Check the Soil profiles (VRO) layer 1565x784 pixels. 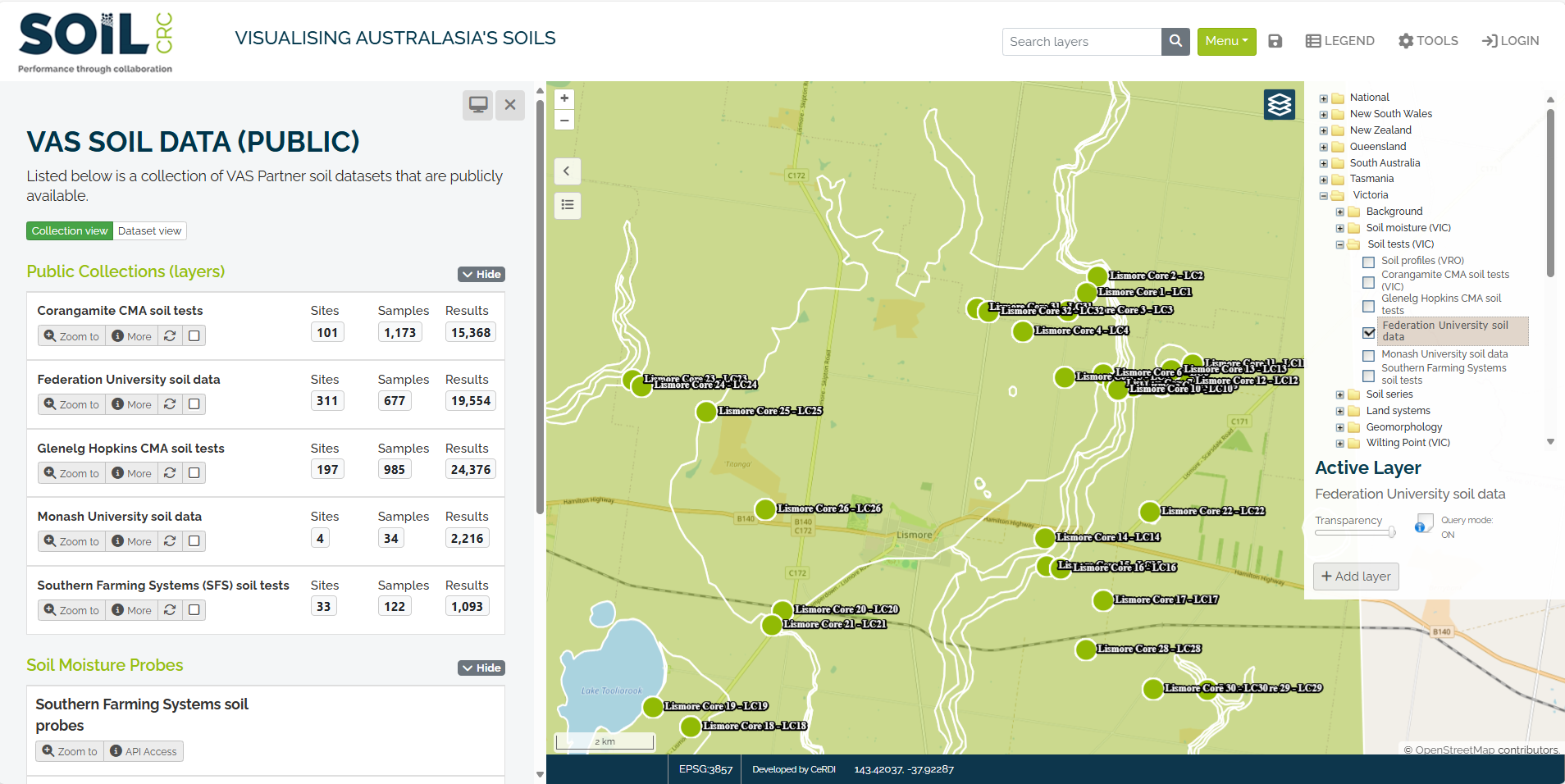pos(1368,262)
